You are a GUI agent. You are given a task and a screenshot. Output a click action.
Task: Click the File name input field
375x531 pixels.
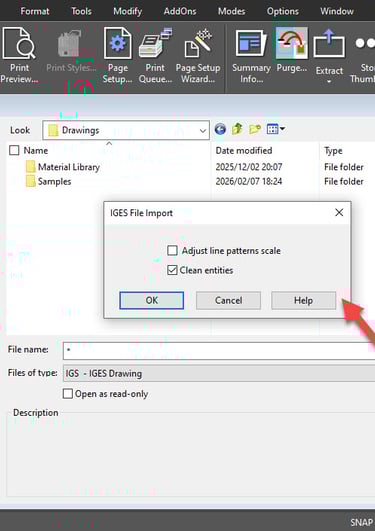pos(219,351)
